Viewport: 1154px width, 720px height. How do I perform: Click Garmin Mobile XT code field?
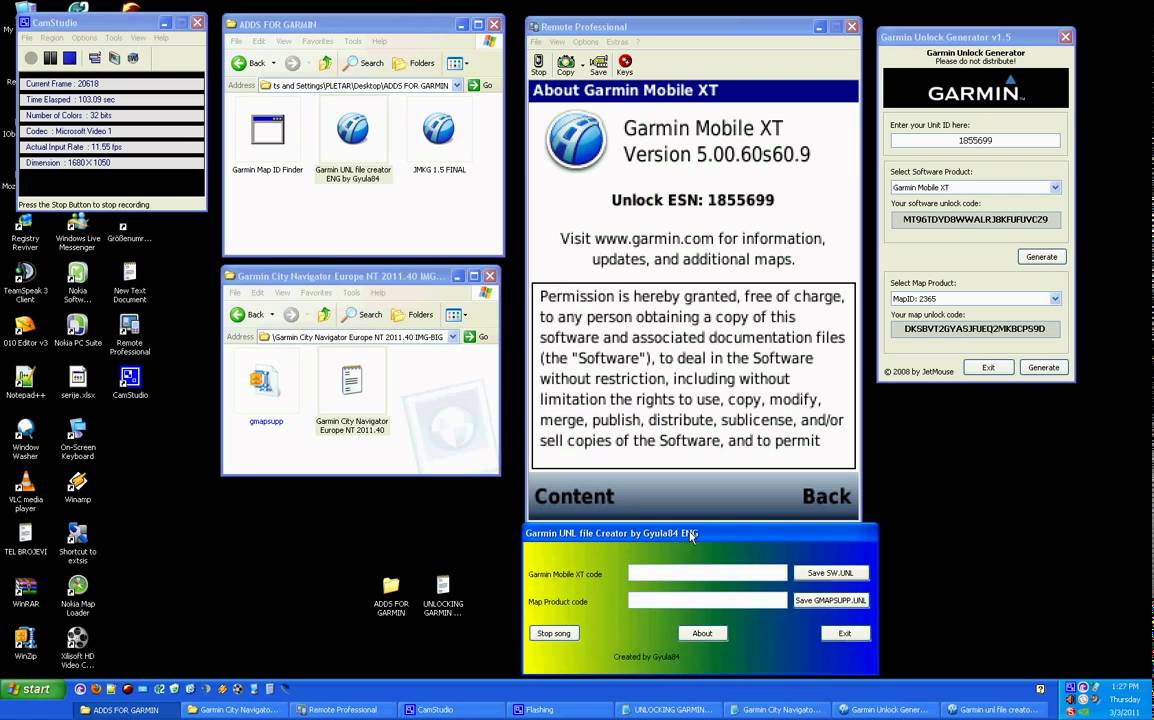click(707, 573)
